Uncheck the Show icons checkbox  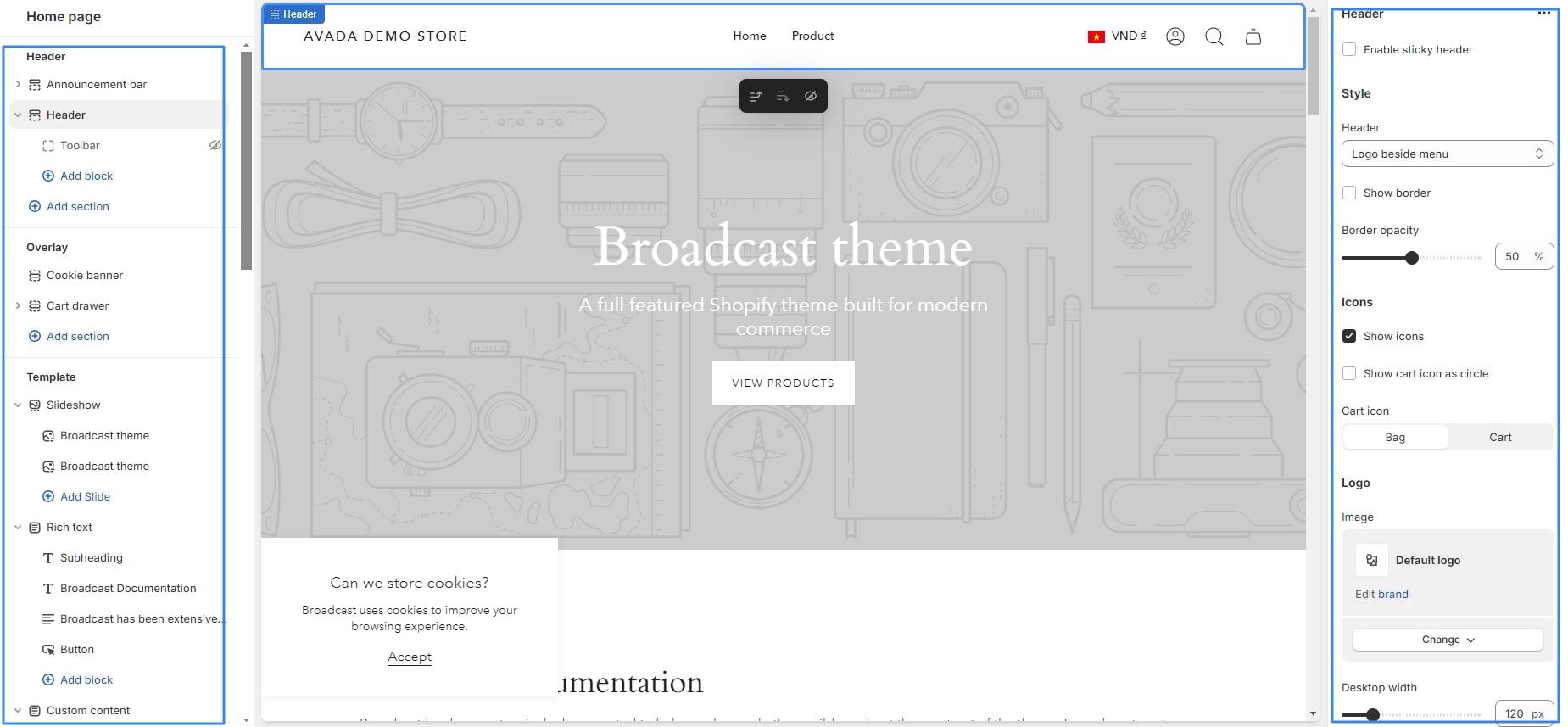pyautogui.click(x=1349, y=336)
